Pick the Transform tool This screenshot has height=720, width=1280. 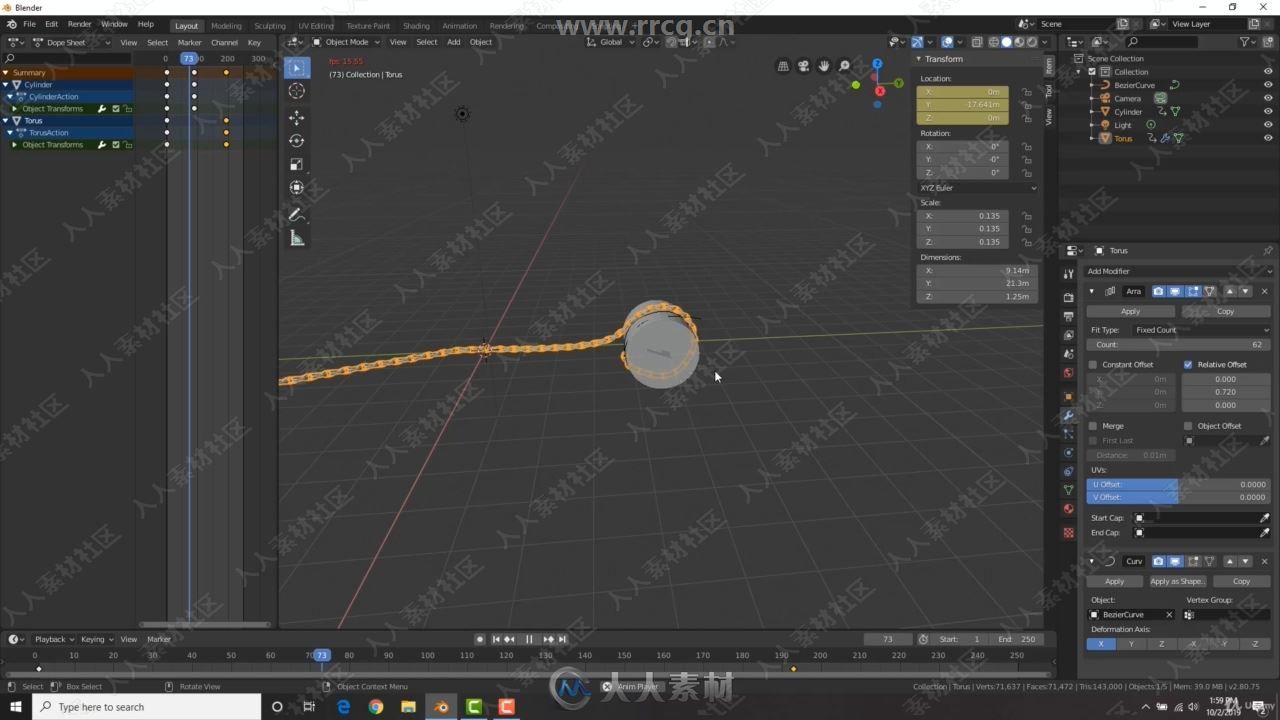click(297, 188)
